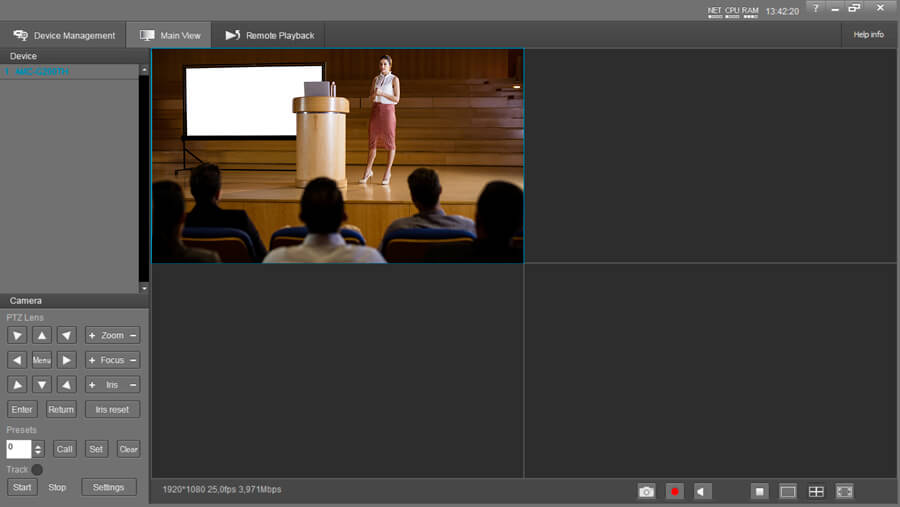Take a snapshot with the camera icon
Screen dimensions: 900x507
point(646,491)
